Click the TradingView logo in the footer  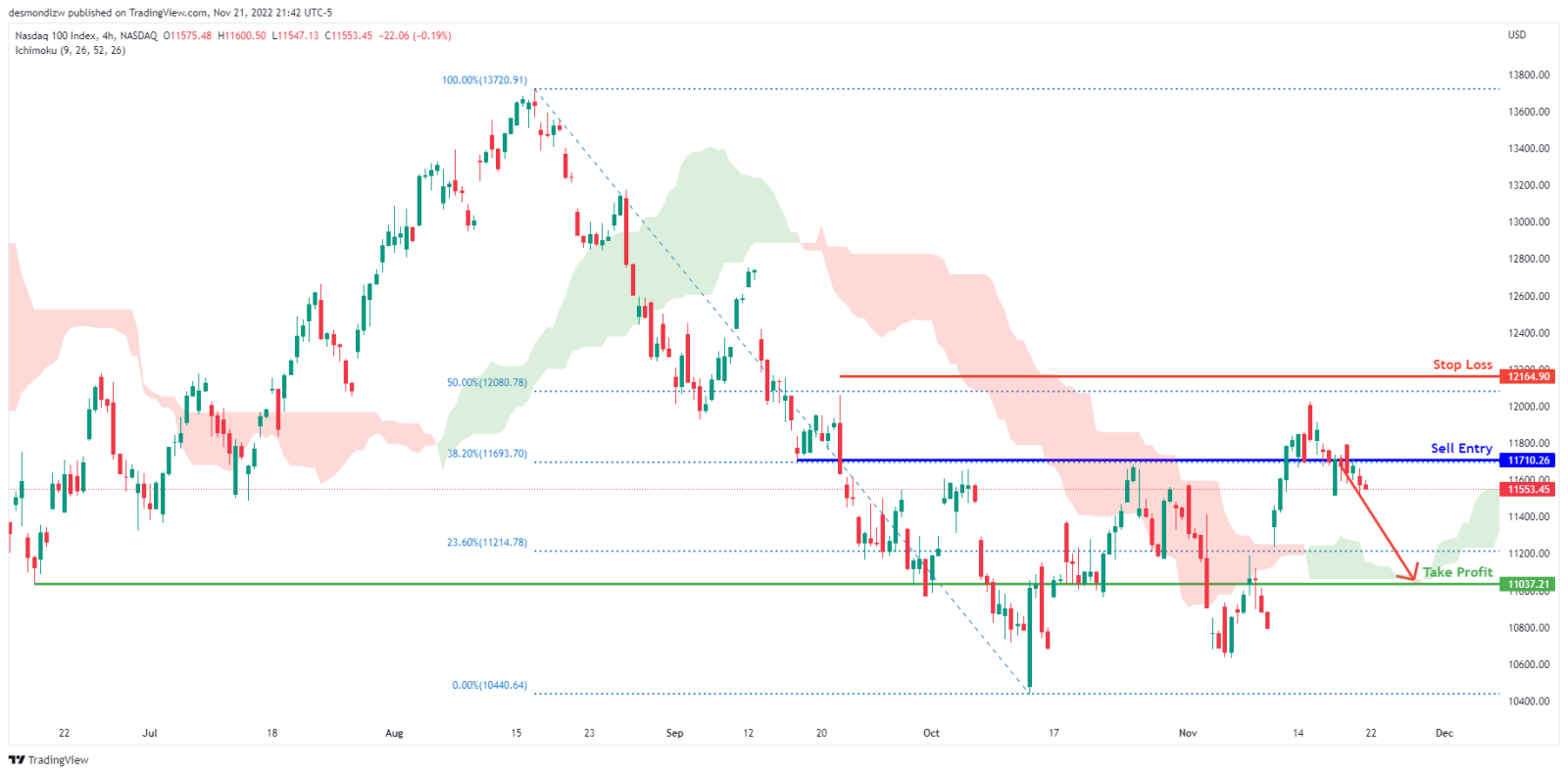pos(49,760)
